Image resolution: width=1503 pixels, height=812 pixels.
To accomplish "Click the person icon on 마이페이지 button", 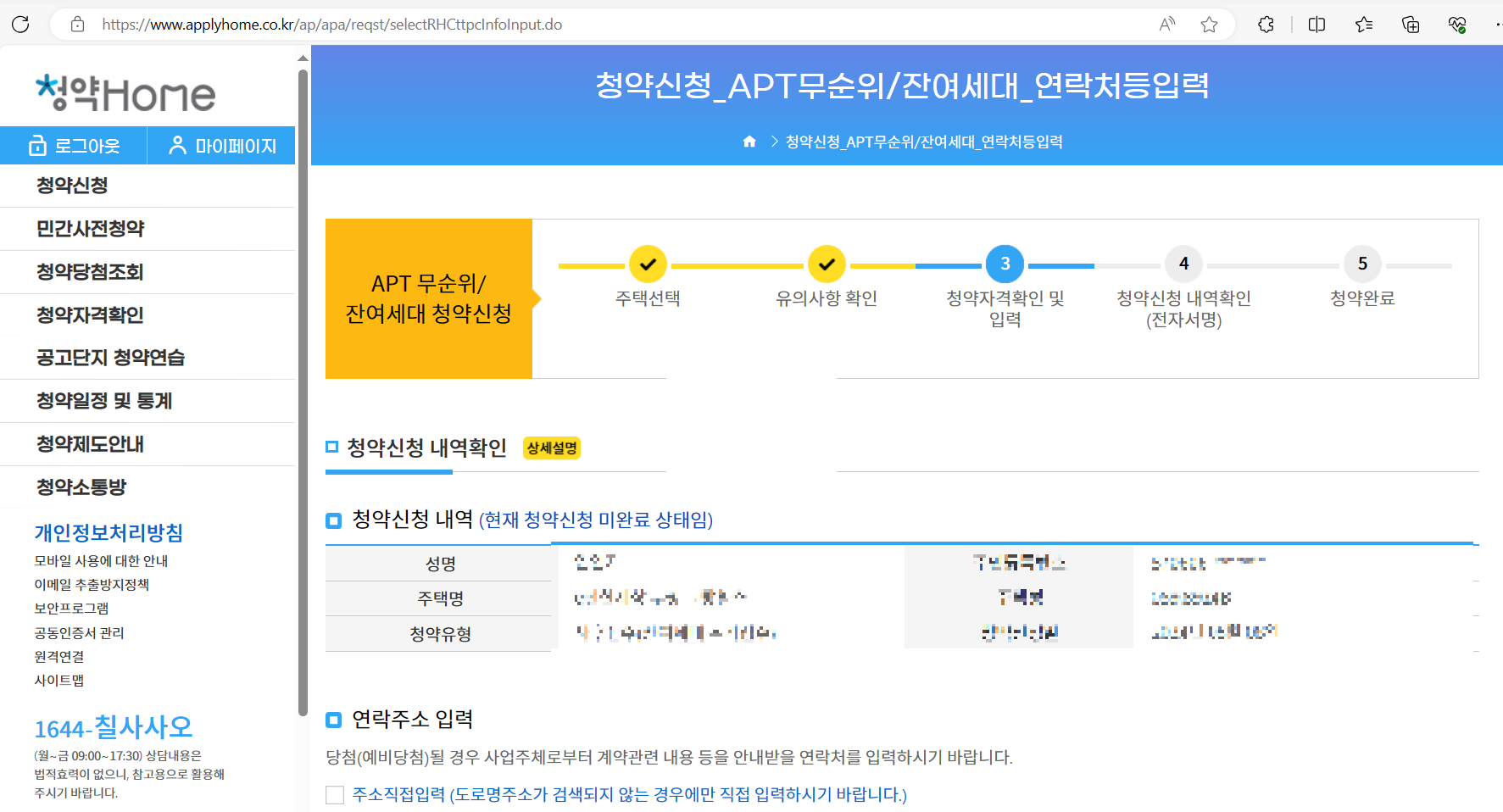I will (176, 145).
